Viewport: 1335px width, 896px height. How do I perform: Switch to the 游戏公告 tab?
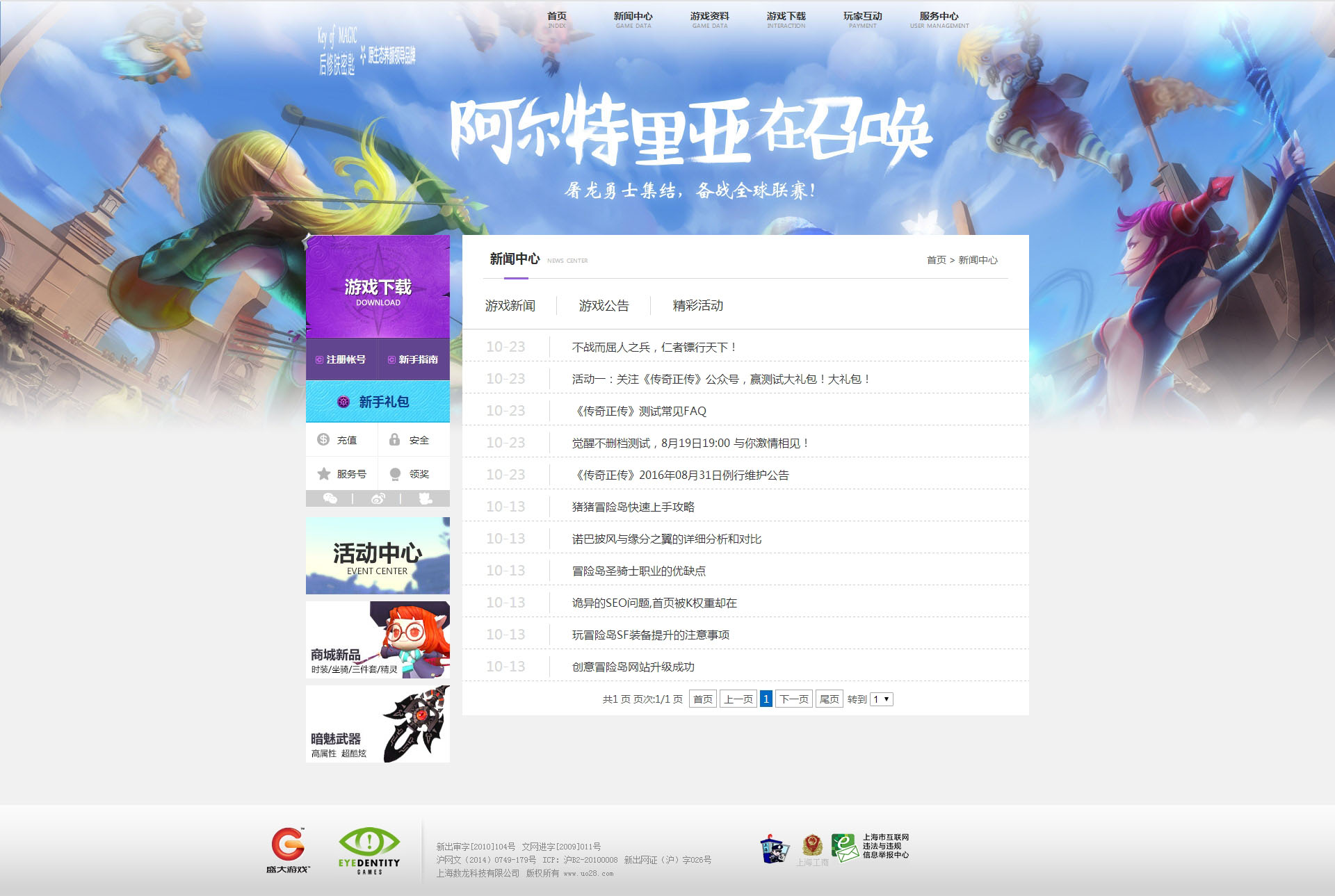coord(604,306)
